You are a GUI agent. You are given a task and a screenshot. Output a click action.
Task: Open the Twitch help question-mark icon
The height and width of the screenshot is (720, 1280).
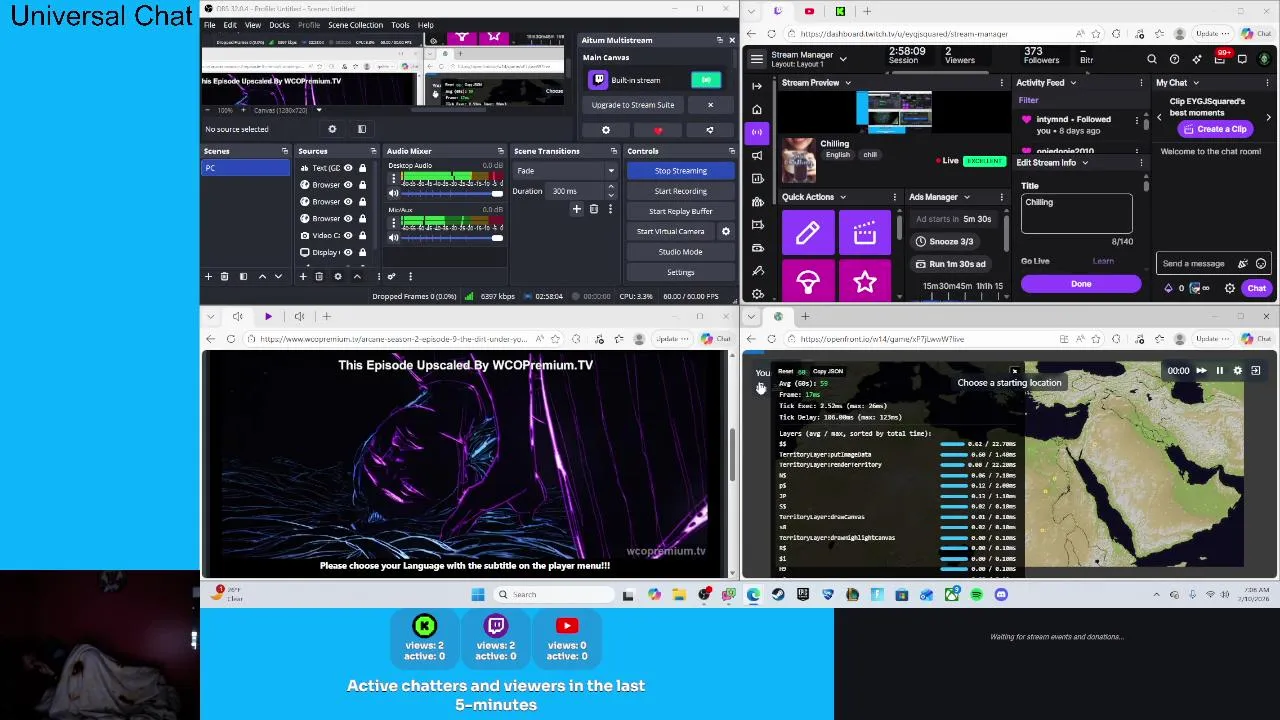point(1174,59)
